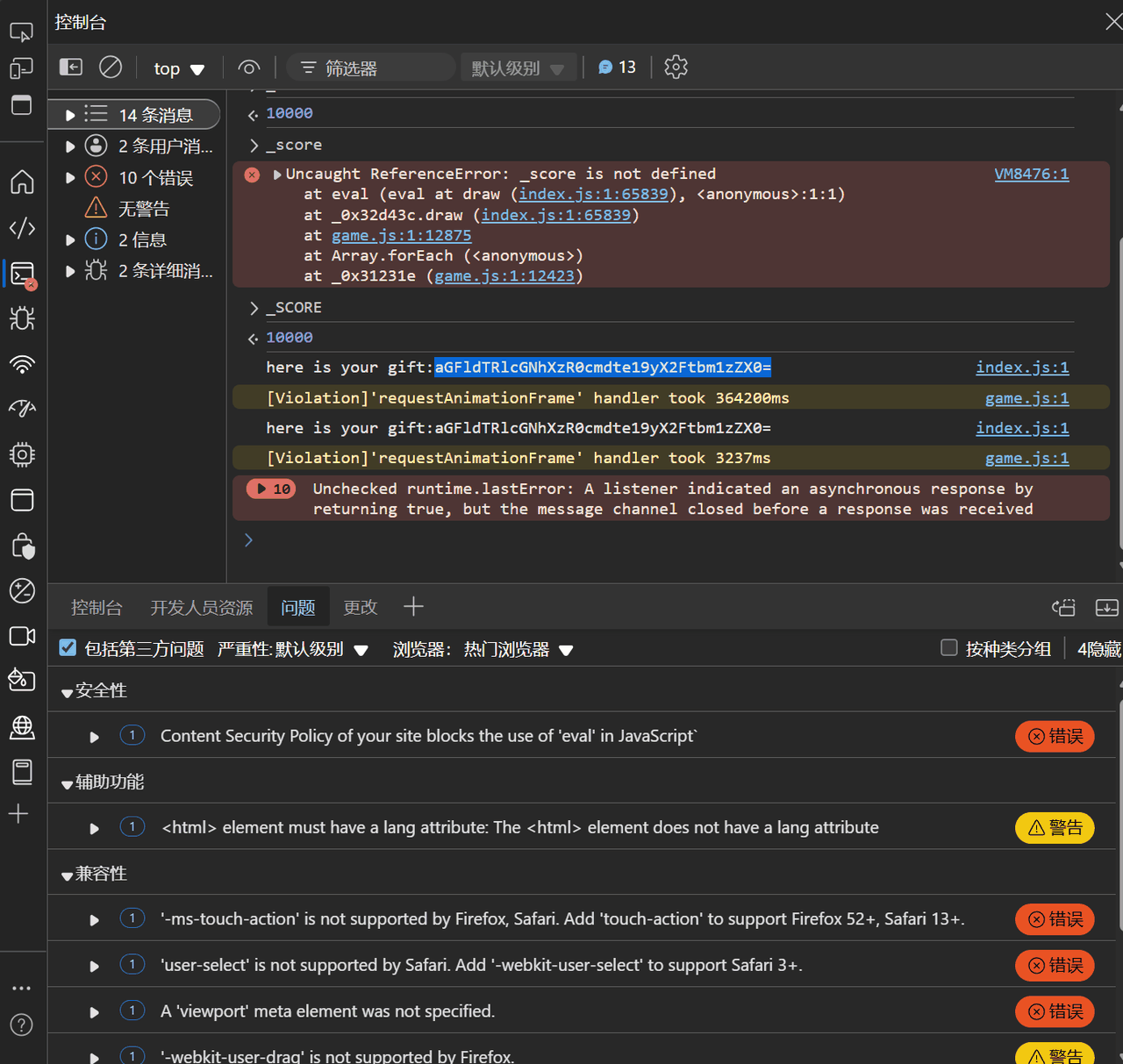The image size is (1123, 1064).
Task: Open the game.js:1:12875 stack trace link
Action: pyautogui.click(x=402, y=235)
